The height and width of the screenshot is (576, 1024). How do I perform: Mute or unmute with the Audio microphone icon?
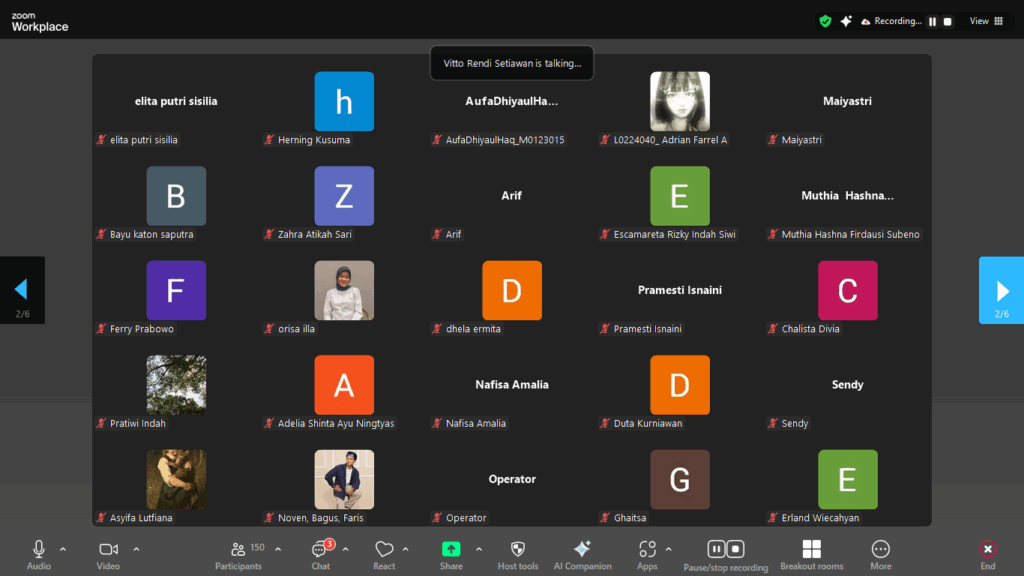(x=39, y=549)
